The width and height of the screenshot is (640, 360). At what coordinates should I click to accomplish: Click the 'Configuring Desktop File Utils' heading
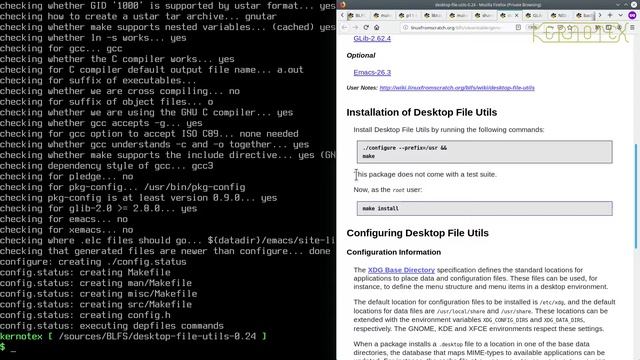click(418, 233)
